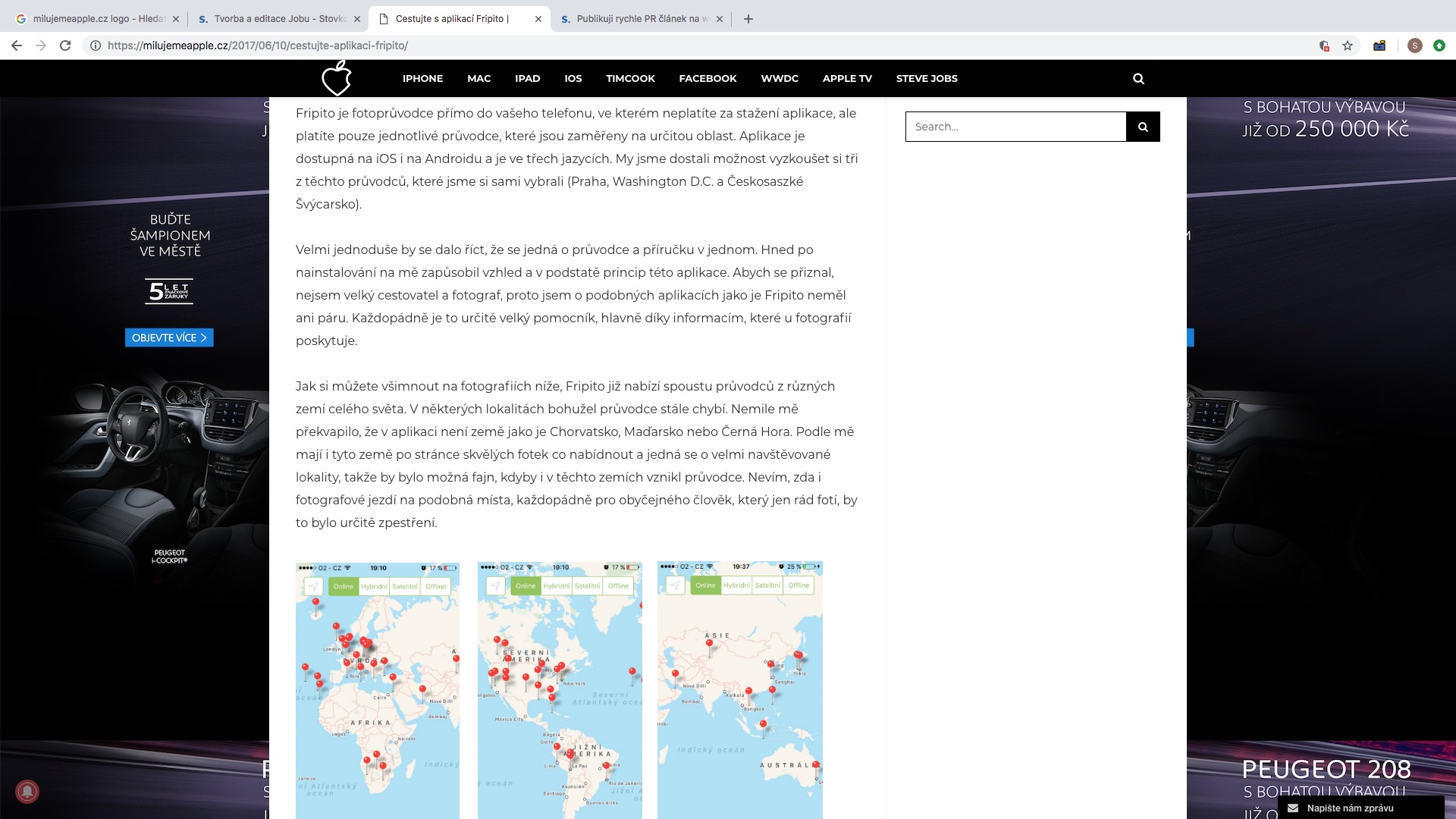This screenshot has width=1456, height=819.
Task: Close the Tvorba a editace Jobu tab
Action: [357, 19]
